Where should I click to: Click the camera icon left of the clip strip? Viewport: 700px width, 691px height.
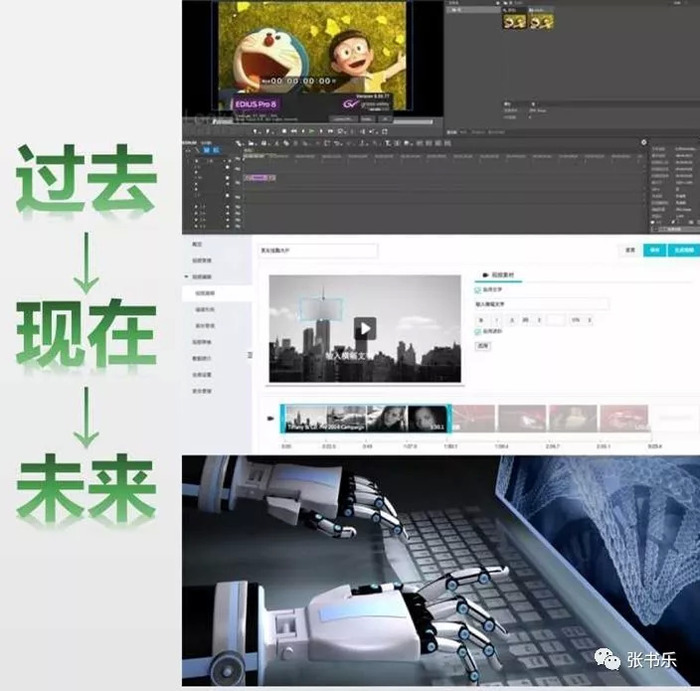pos(270,418)
